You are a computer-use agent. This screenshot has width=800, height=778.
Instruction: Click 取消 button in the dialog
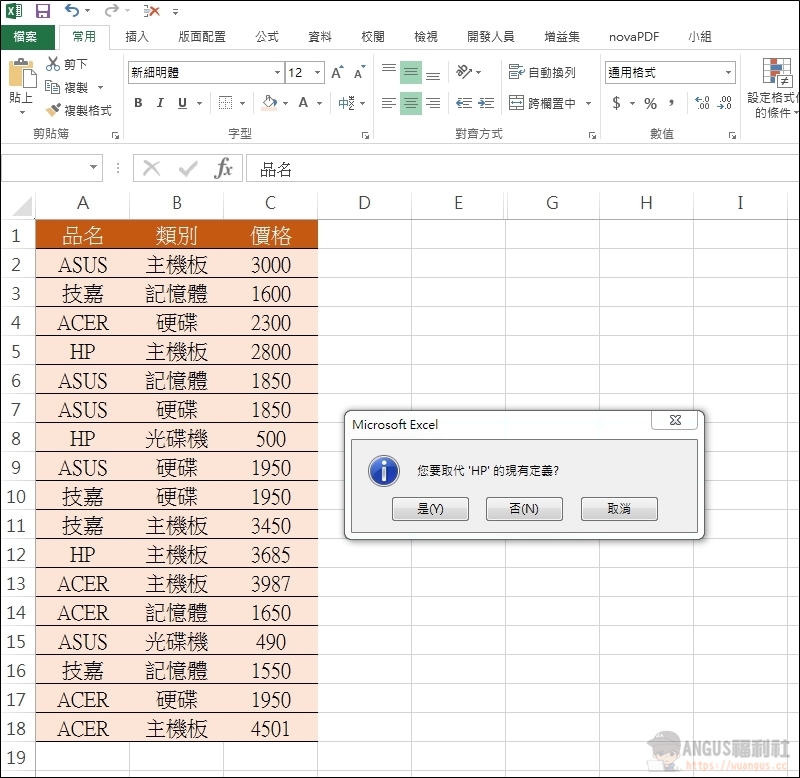[619, 509]
